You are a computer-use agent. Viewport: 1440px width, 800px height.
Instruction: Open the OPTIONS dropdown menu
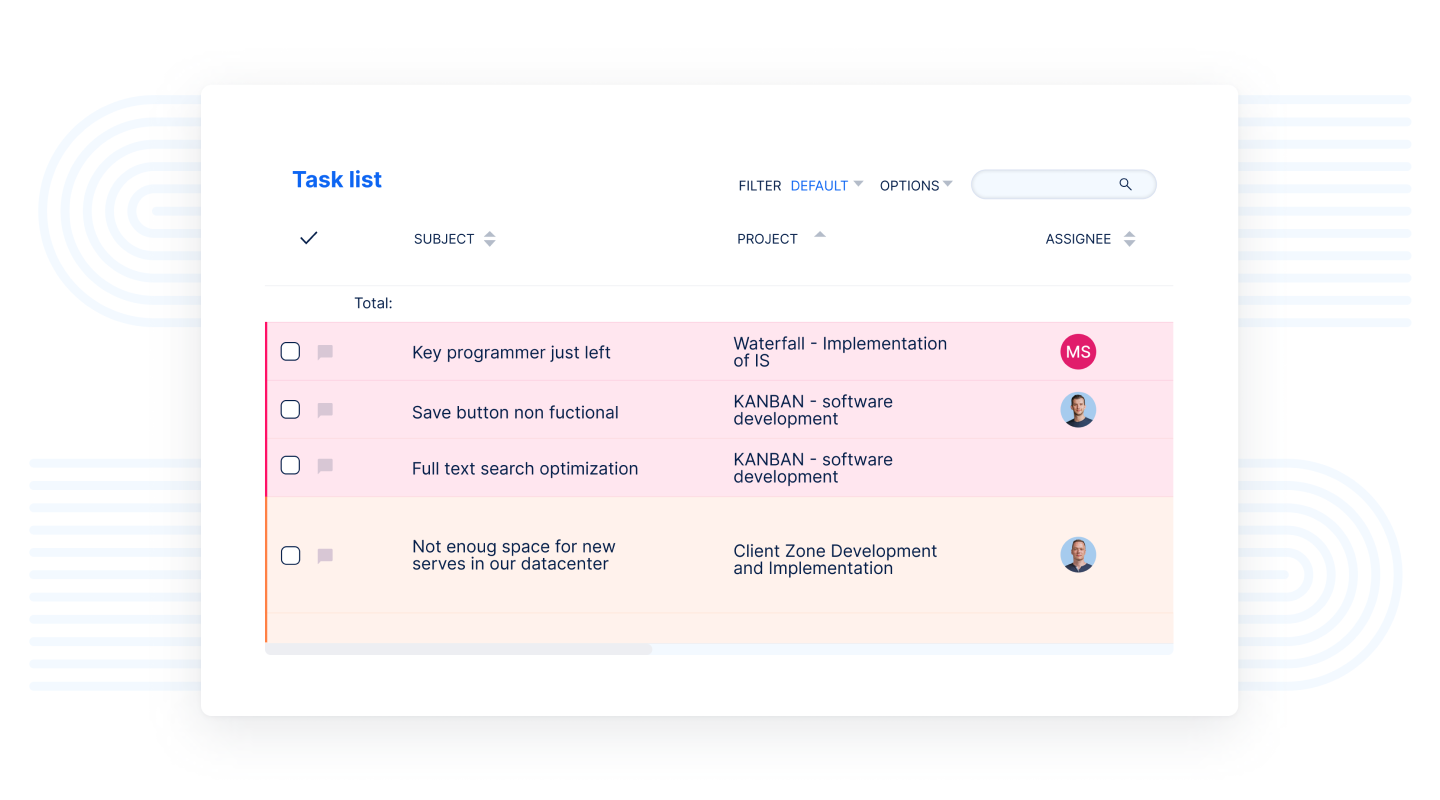[x=915, y=185]
